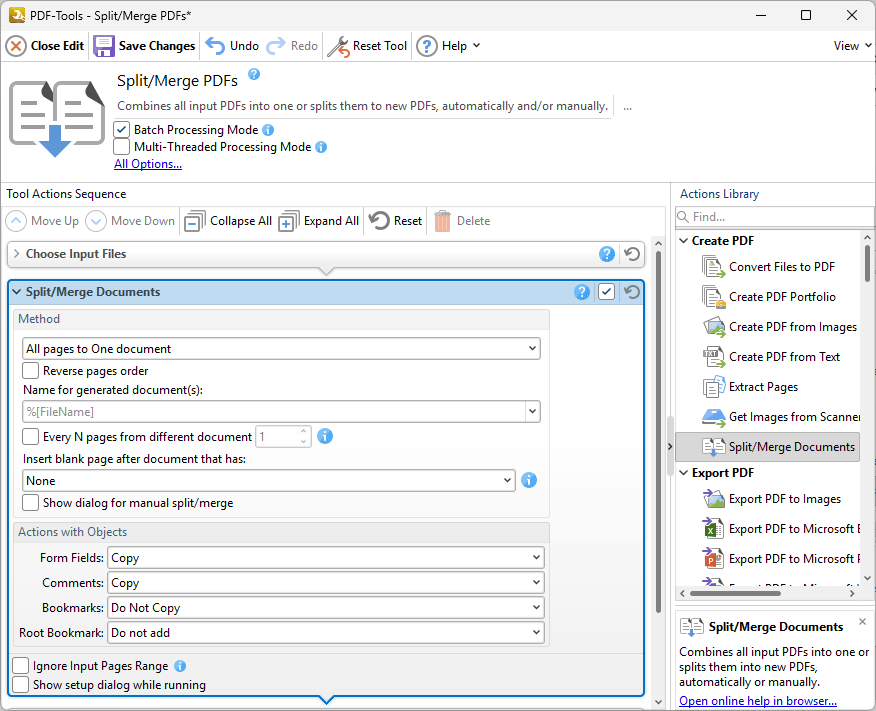
Task: Click the description ellipsis button
Action: 627,107
